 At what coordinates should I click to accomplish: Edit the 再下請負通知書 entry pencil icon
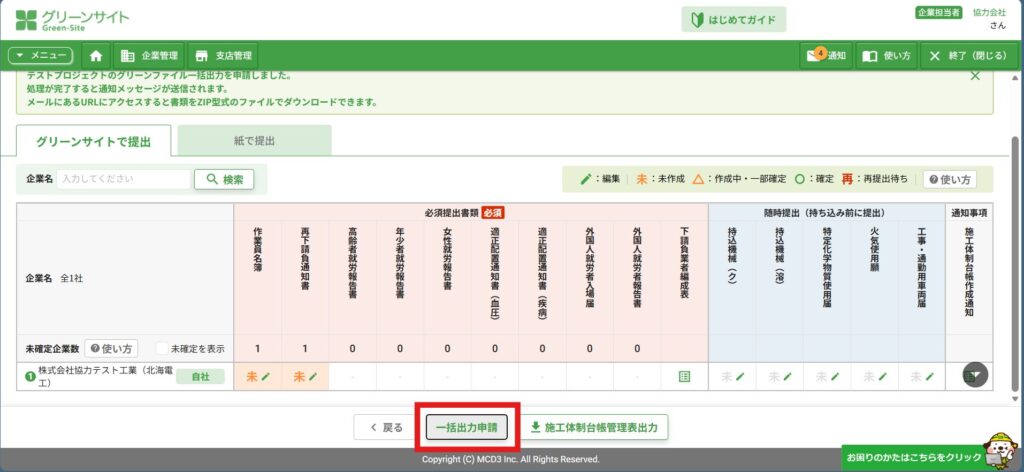click(313, 376)
